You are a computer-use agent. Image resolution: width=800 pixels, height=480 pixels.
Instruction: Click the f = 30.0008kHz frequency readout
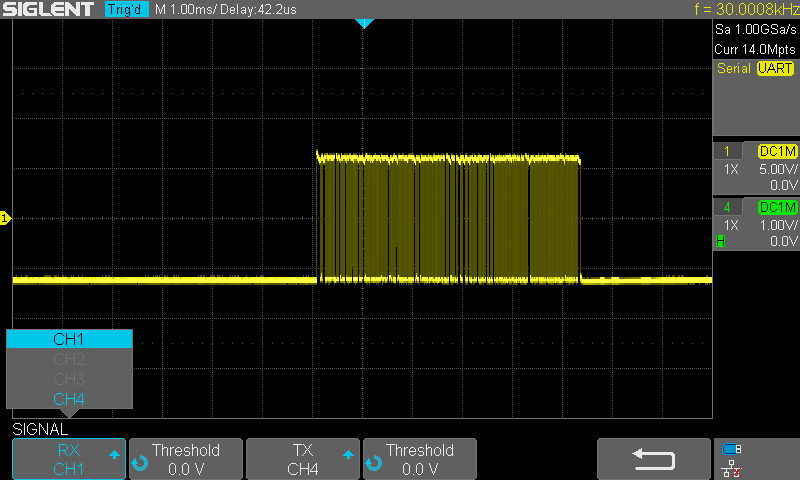pos(746,9)
